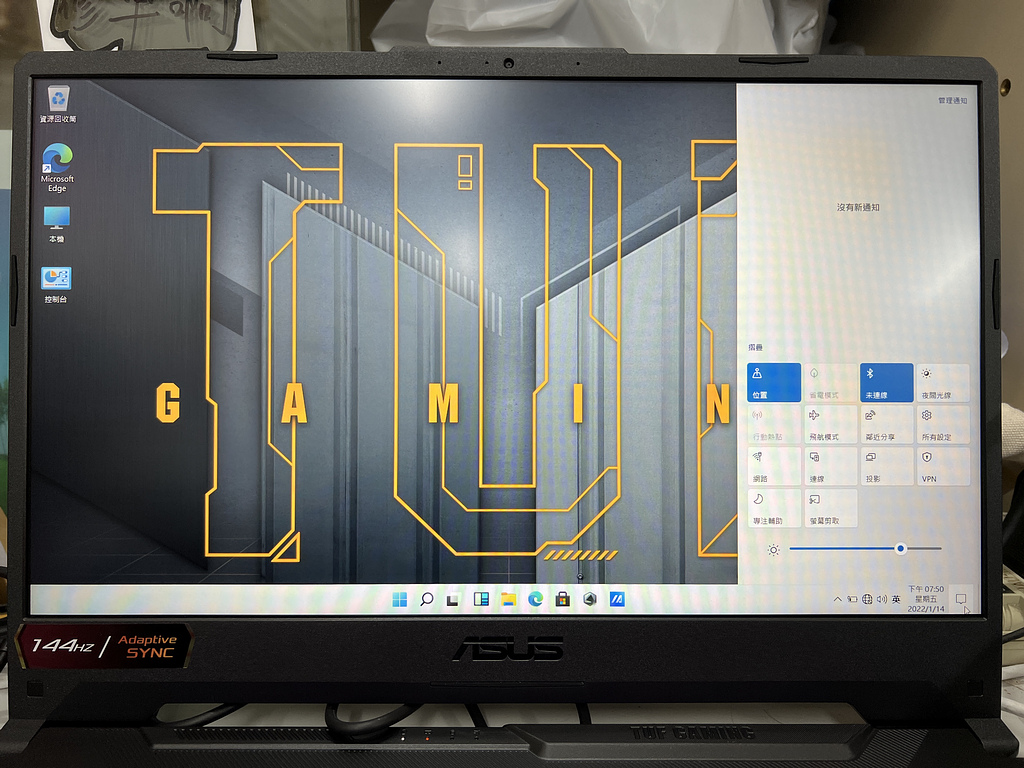Close notification center via taskbar notification icon
This screenshot has height=768, width=1024.
point(961,599)
